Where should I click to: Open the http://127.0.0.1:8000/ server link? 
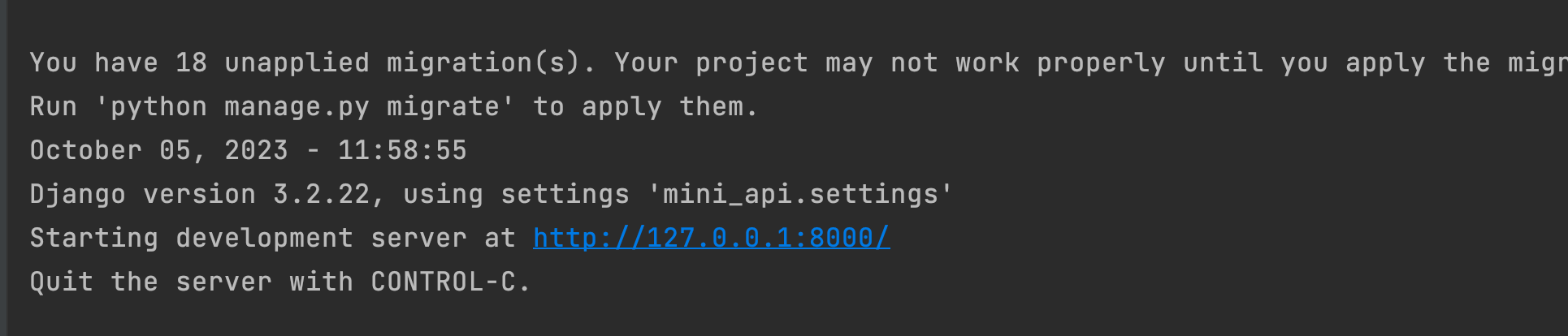(x=711, y=238)
